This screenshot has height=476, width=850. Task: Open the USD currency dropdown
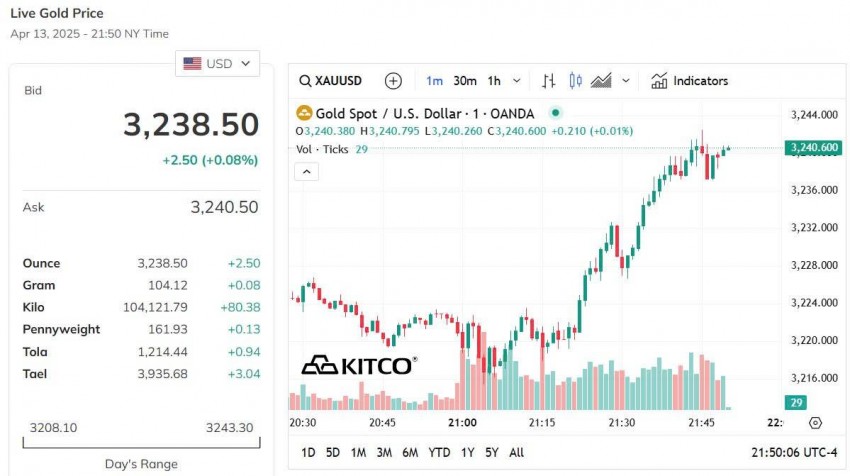218,64
